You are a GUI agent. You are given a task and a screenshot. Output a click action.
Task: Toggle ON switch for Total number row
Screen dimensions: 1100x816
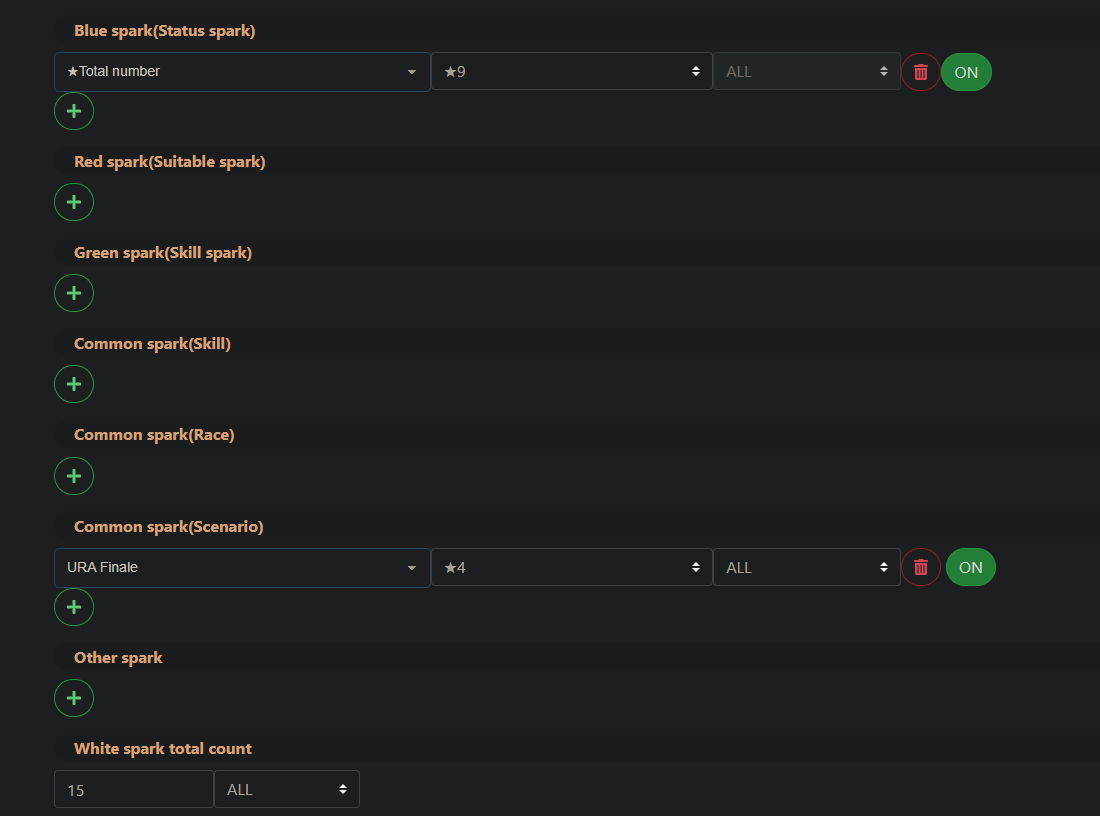point(966,72)
